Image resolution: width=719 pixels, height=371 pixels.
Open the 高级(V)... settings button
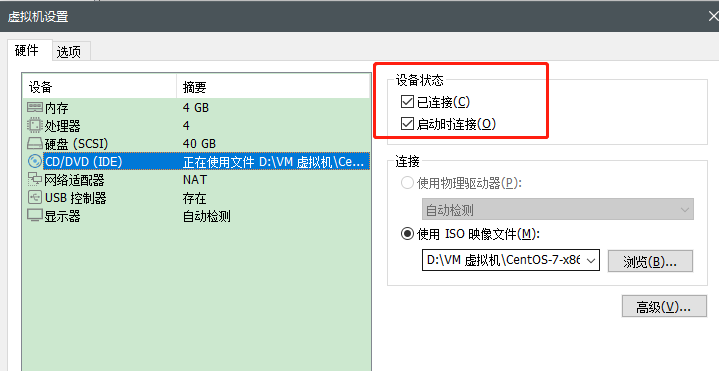coord(664,306)
